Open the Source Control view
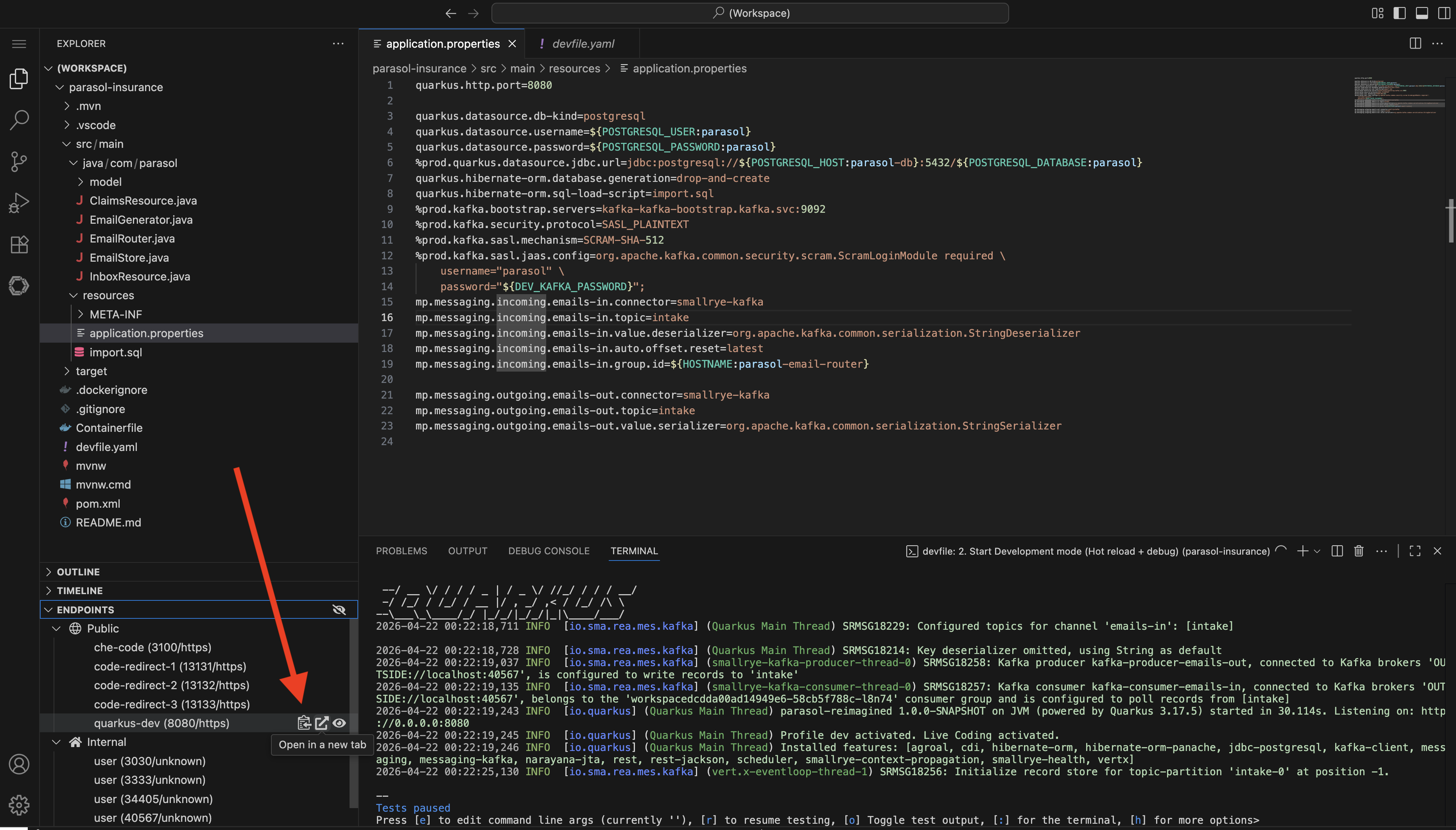This screenshot has height=830, width=1456. [19, 161]
